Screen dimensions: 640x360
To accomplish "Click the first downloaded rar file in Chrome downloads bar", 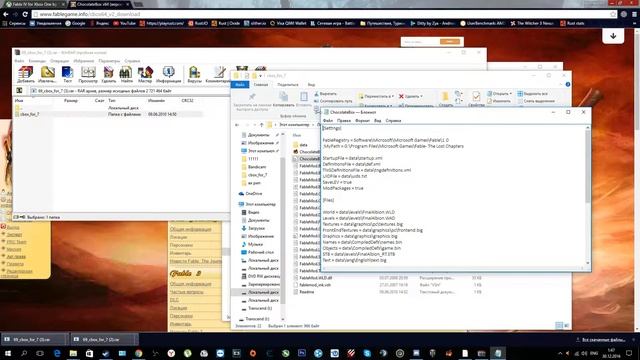I will pyautogui.click(x=33, y=339).
